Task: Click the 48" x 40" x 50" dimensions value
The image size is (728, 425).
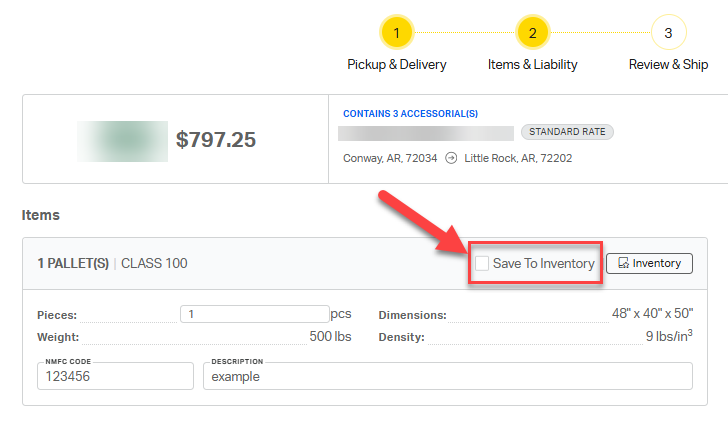Action: 652,314
